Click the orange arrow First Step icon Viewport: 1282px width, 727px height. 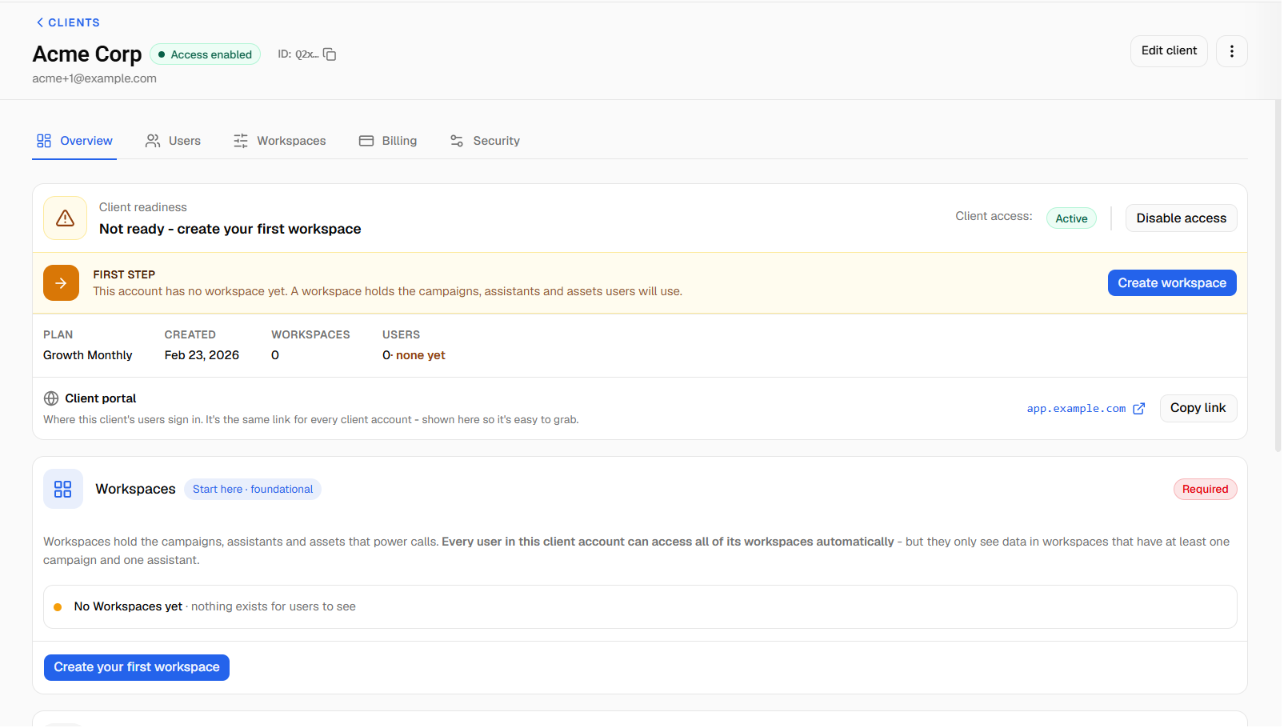point(61,283)
